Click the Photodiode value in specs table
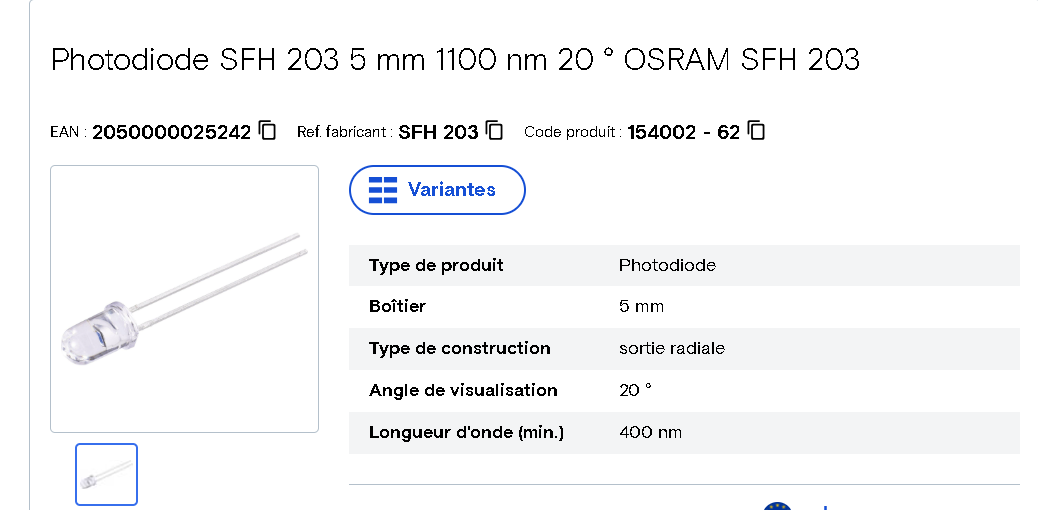The image size is (1038, 510). 667,265
